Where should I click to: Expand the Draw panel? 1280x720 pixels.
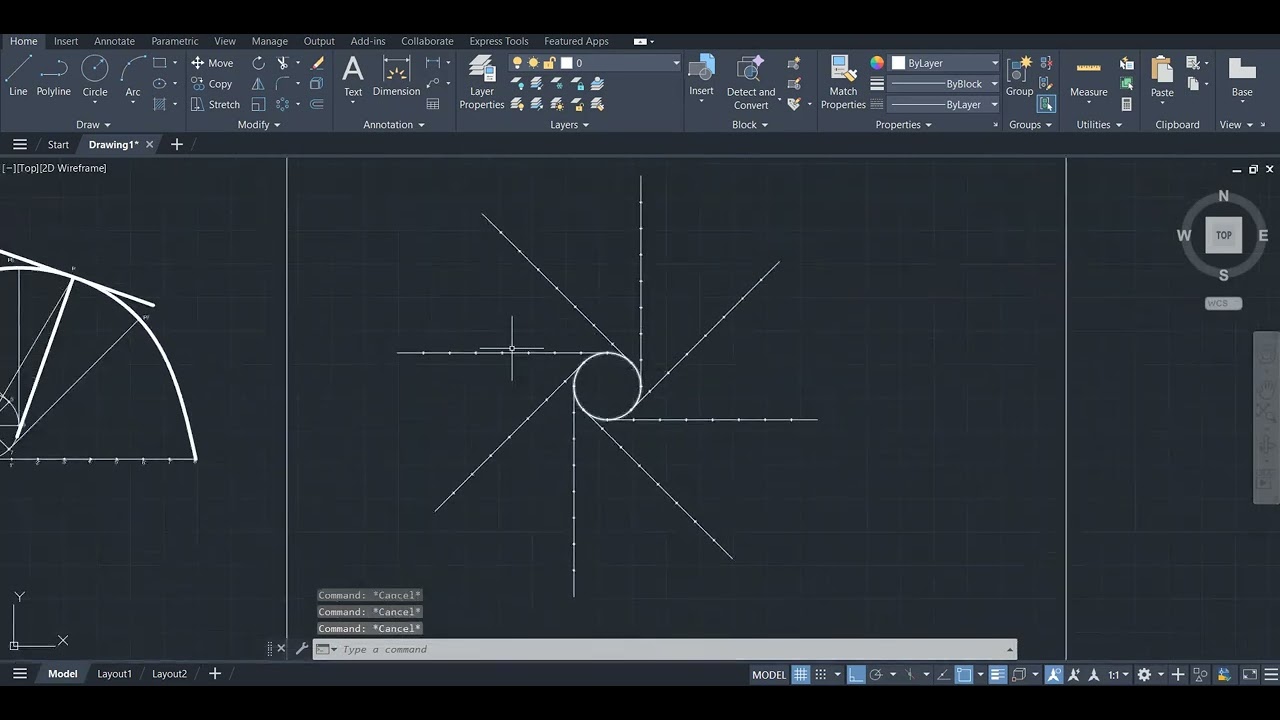click(x=95, y=125)
